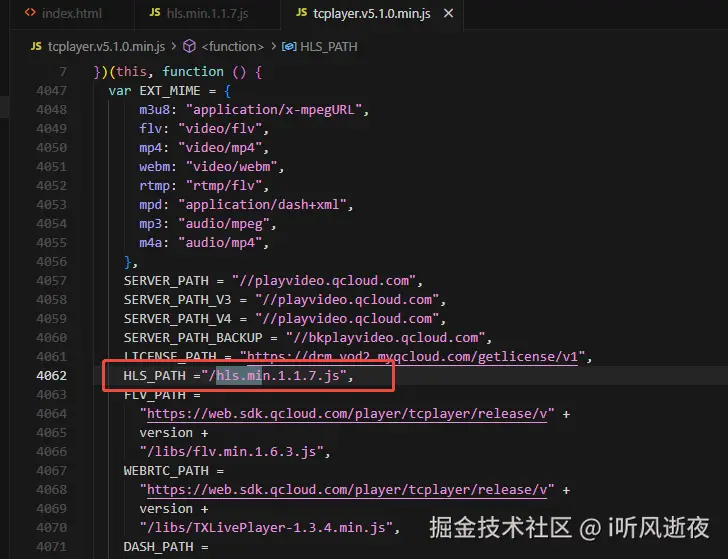Open the HLS_PATH breadcrumb segment
The height and width of the screenshot is (559, 728).
pos(329,46)
